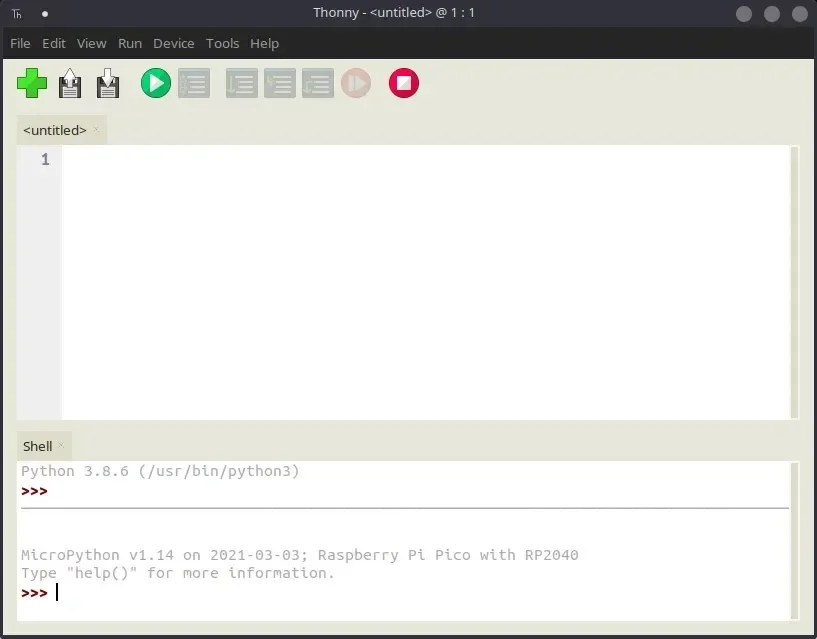Screen dimensions: 817x639
Task: Click the Resume debugging icon
Action: [356, 83]
